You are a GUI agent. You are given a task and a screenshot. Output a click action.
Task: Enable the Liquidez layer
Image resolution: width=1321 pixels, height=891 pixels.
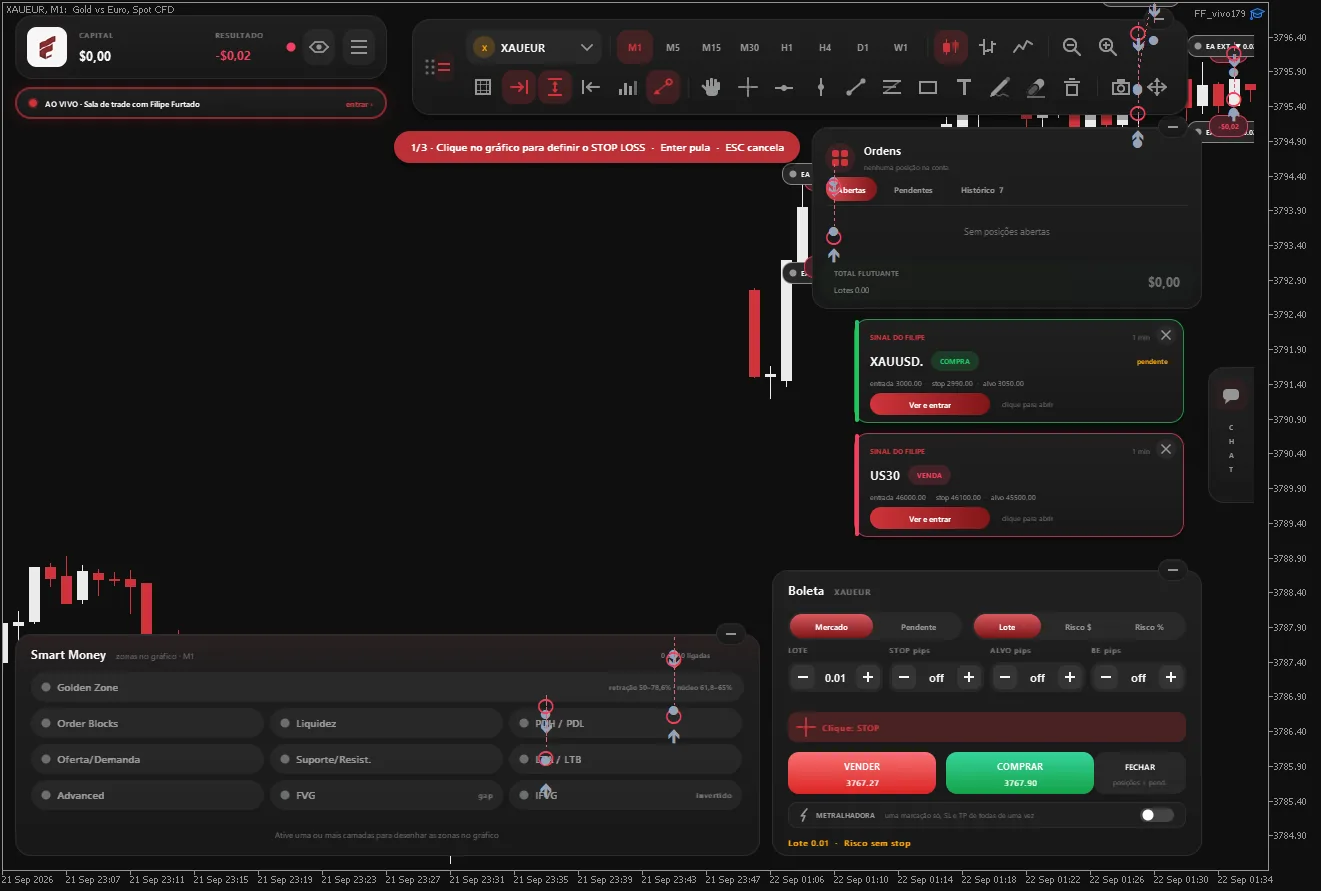pos(386,724)
